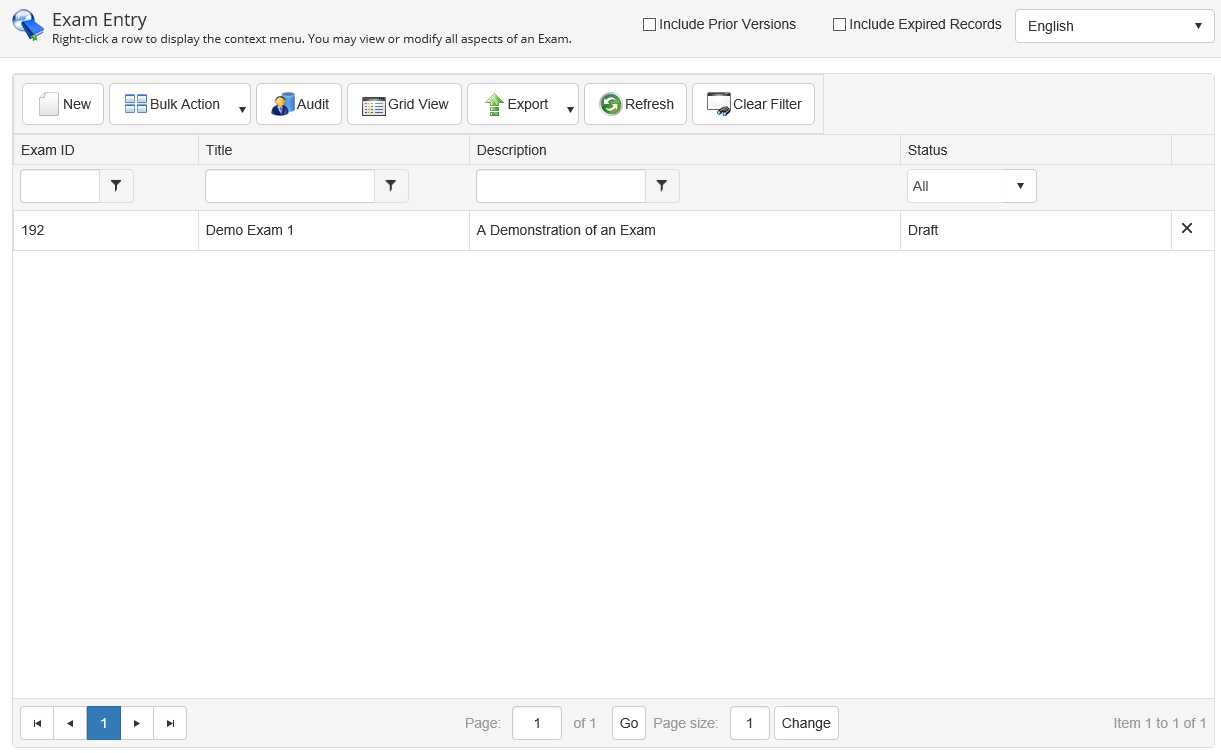The width and height of the screenshot is (1221, 753).
Task: Open filter options for Description column
Action: click(x=662, y=186)
